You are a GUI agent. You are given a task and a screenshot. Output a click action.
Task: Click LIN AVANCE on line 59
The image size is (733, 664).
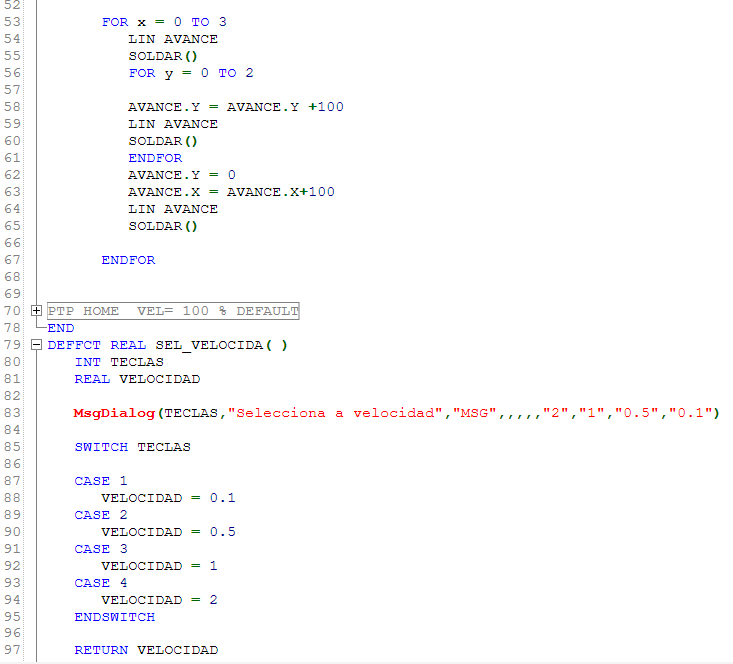point(173,124)
